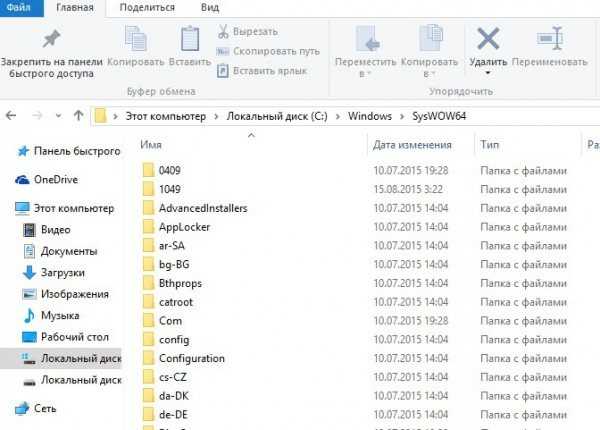Go back with the left arrow

(x=11, y=115)
